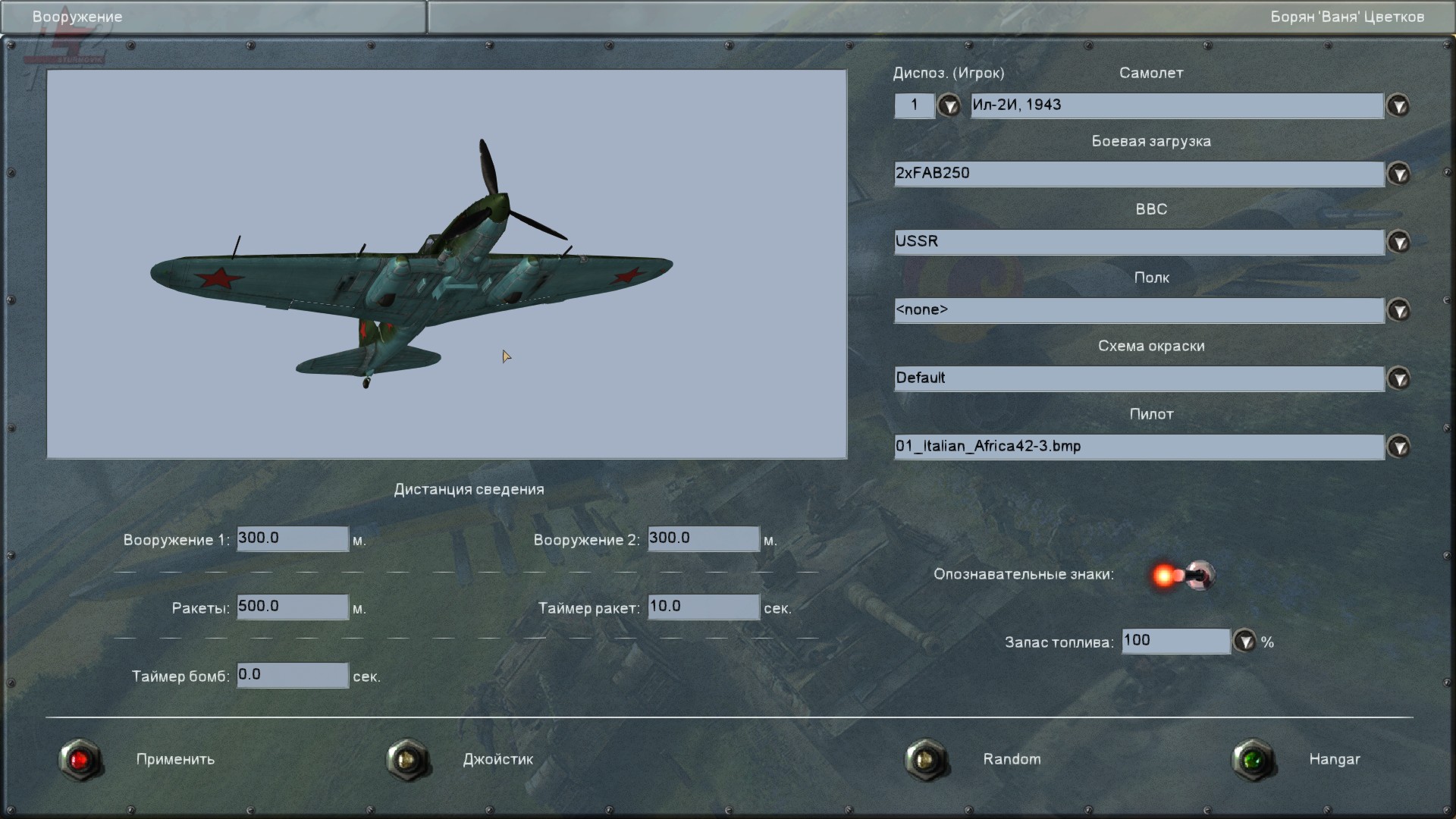1456x819 pixels.
Task: Click the Hangar text label
Action: point(1334,759)
